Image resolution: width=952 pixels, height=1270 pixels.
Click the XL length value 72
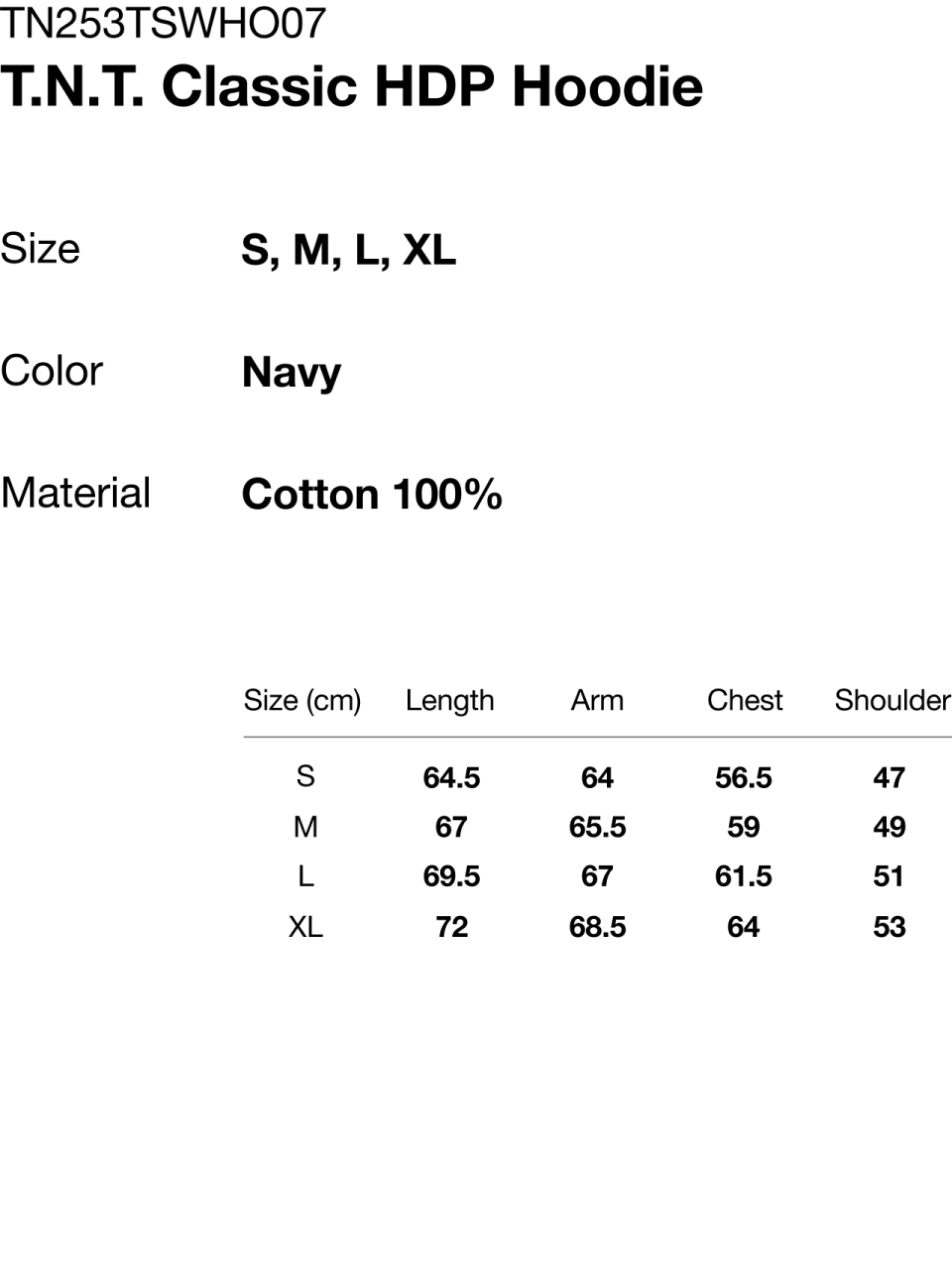tap(451, 927)
